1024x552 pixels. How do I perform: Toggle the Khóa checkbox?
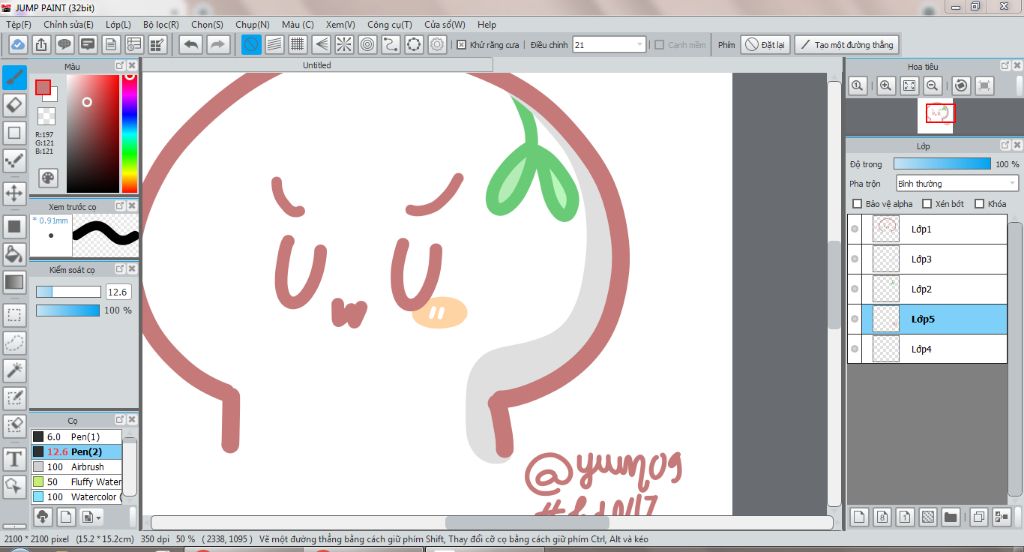980,204
